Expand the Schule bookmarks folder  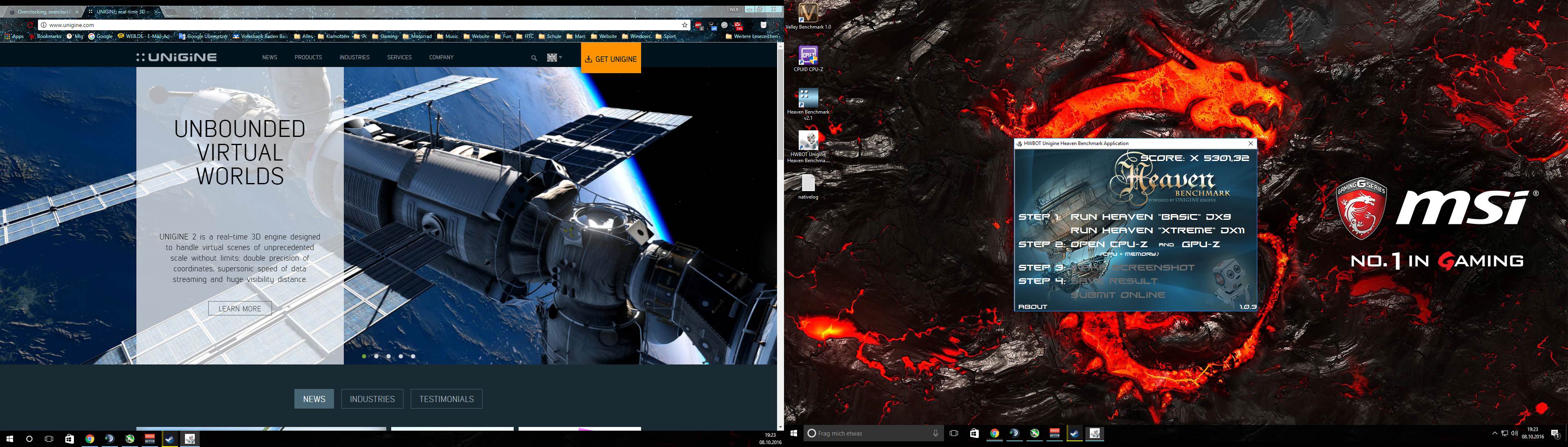550,36
